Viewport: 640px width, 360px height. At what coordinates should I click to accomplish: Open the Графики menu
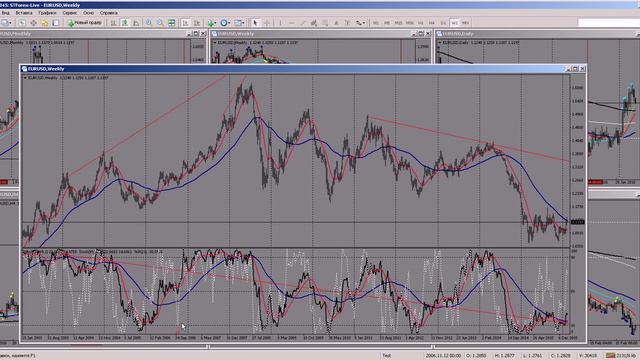pos(47,13)
